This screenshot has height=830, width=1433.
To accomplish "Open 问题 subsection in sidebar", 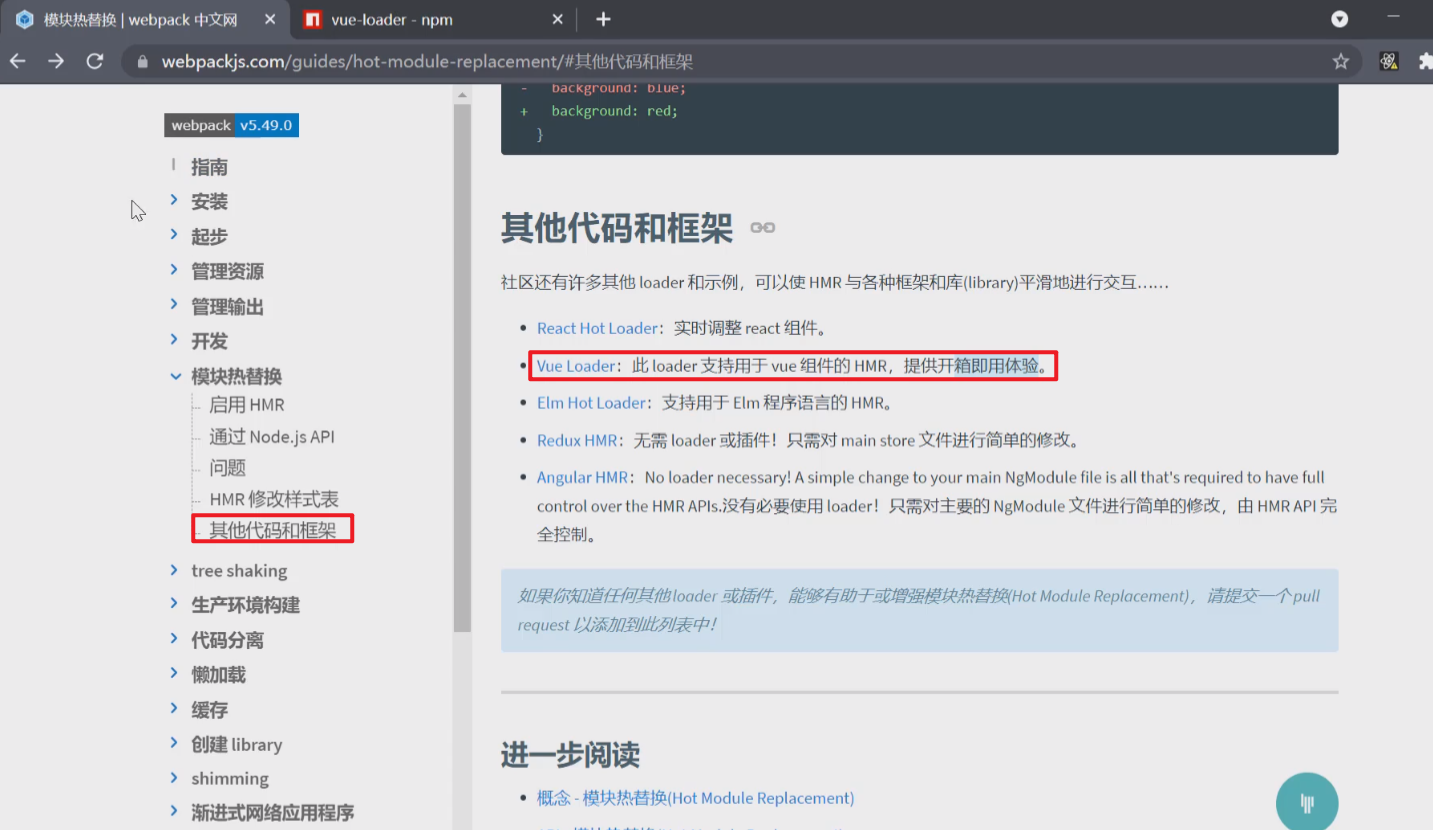I will (227, 468).
